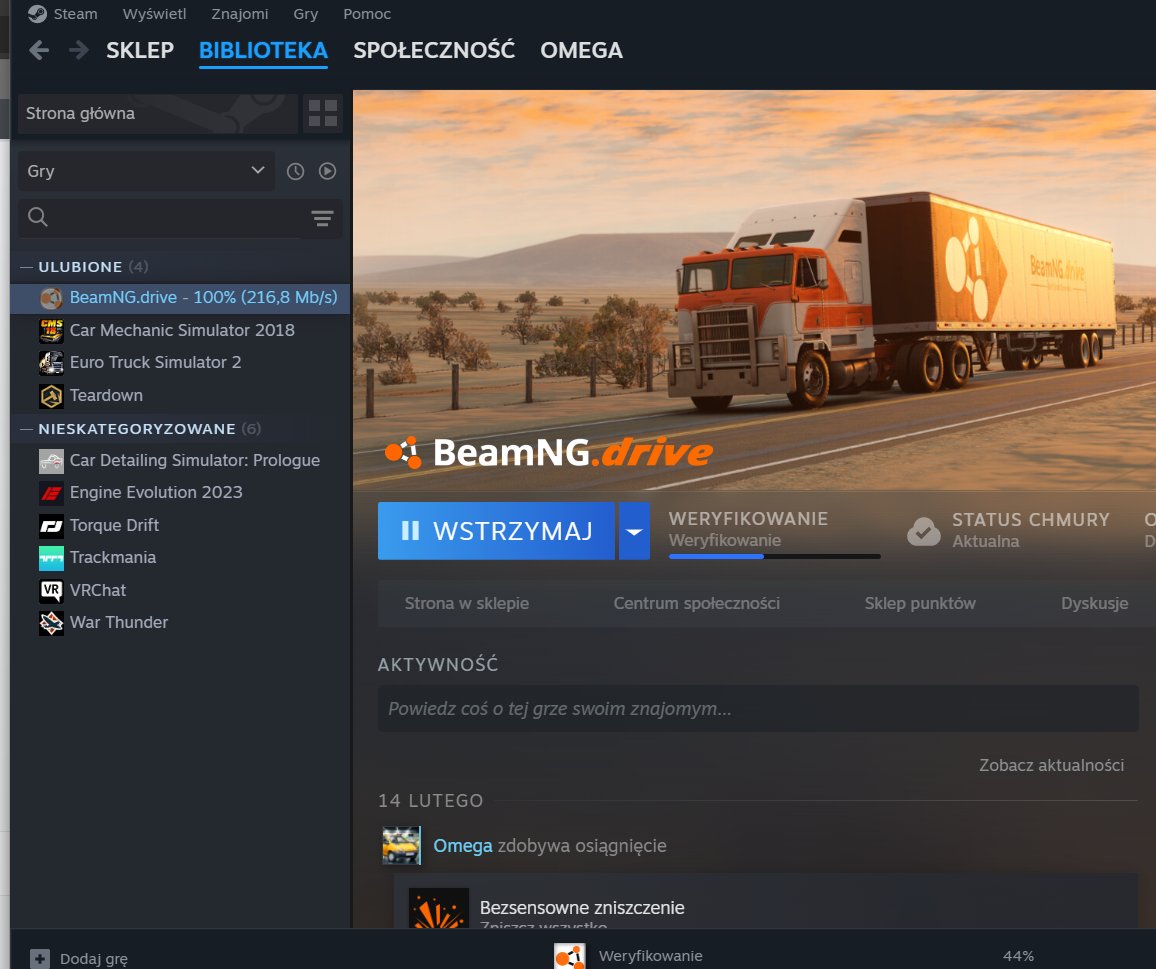This screenshot has width=1156, height=969.
Task: Switch to the SKLEP tab
Action: pos(140,50)
